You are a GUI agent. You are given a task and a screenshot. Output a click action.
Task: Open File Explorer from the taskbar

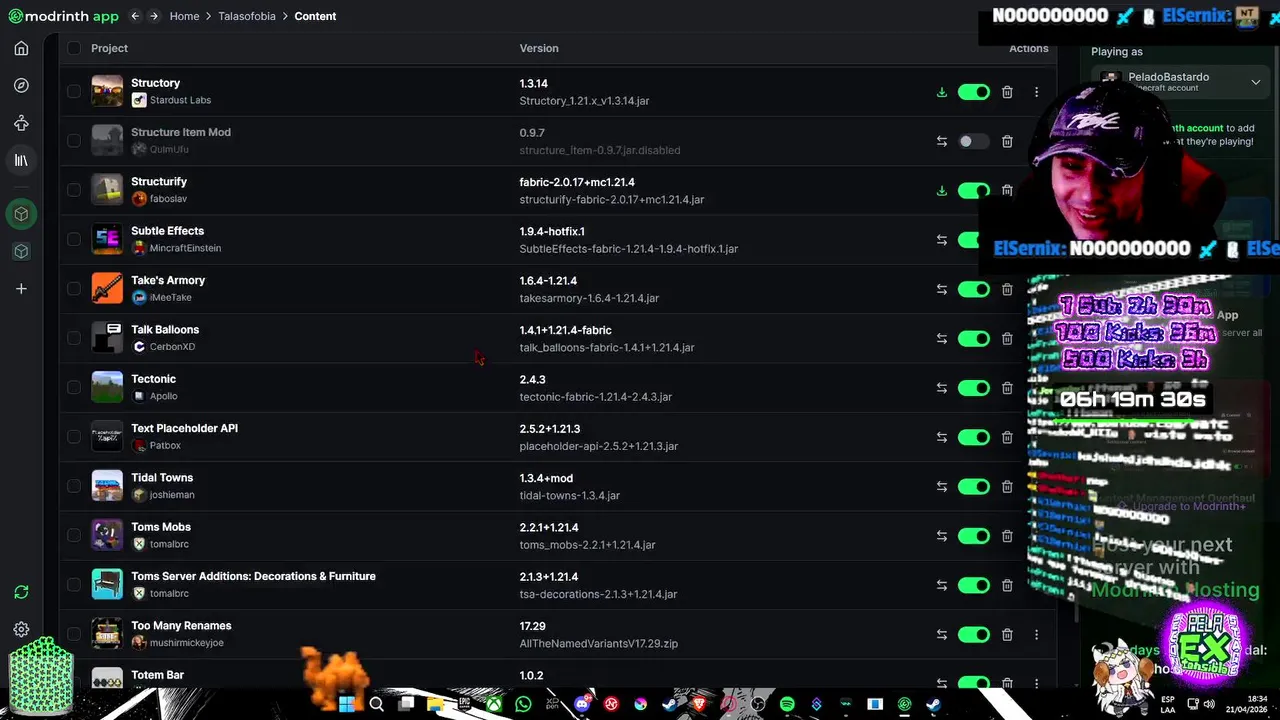[x=435, y=704]
